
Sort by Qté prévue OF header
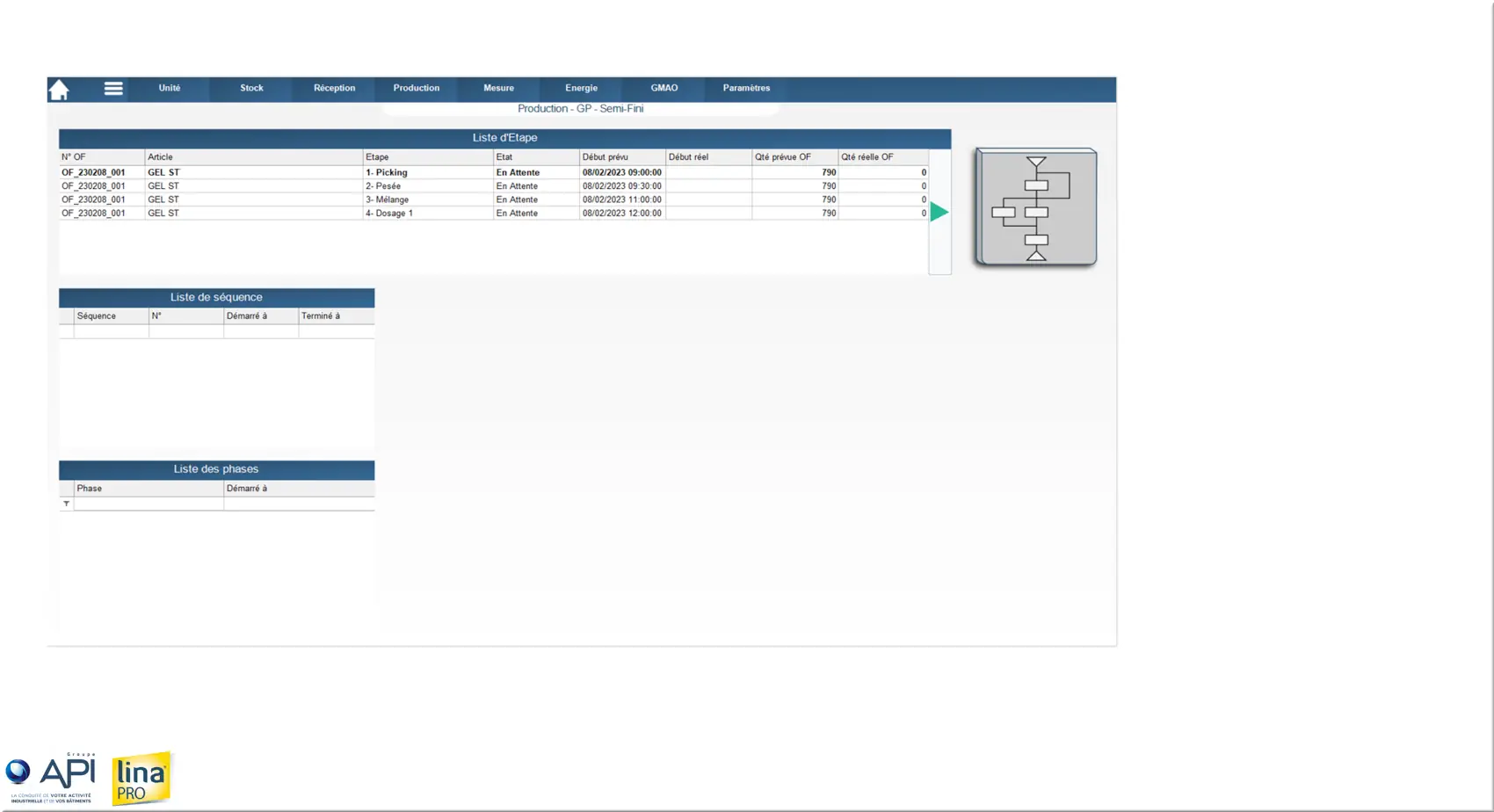click(794, 157)
